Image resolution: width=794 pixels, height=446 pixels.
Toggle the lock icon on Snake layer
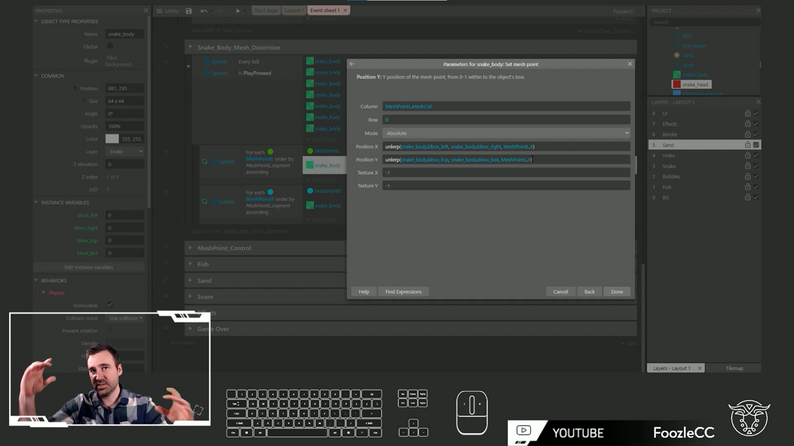[747, 166]
